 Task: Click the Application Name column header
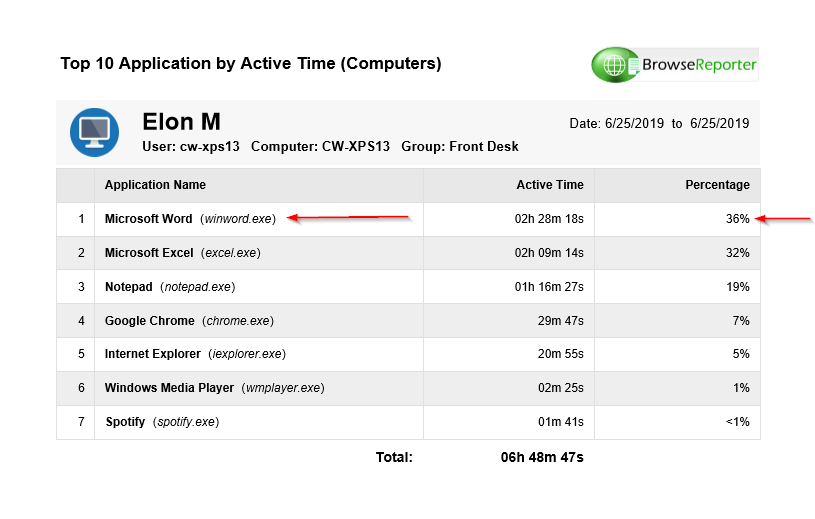click(155, 185)
